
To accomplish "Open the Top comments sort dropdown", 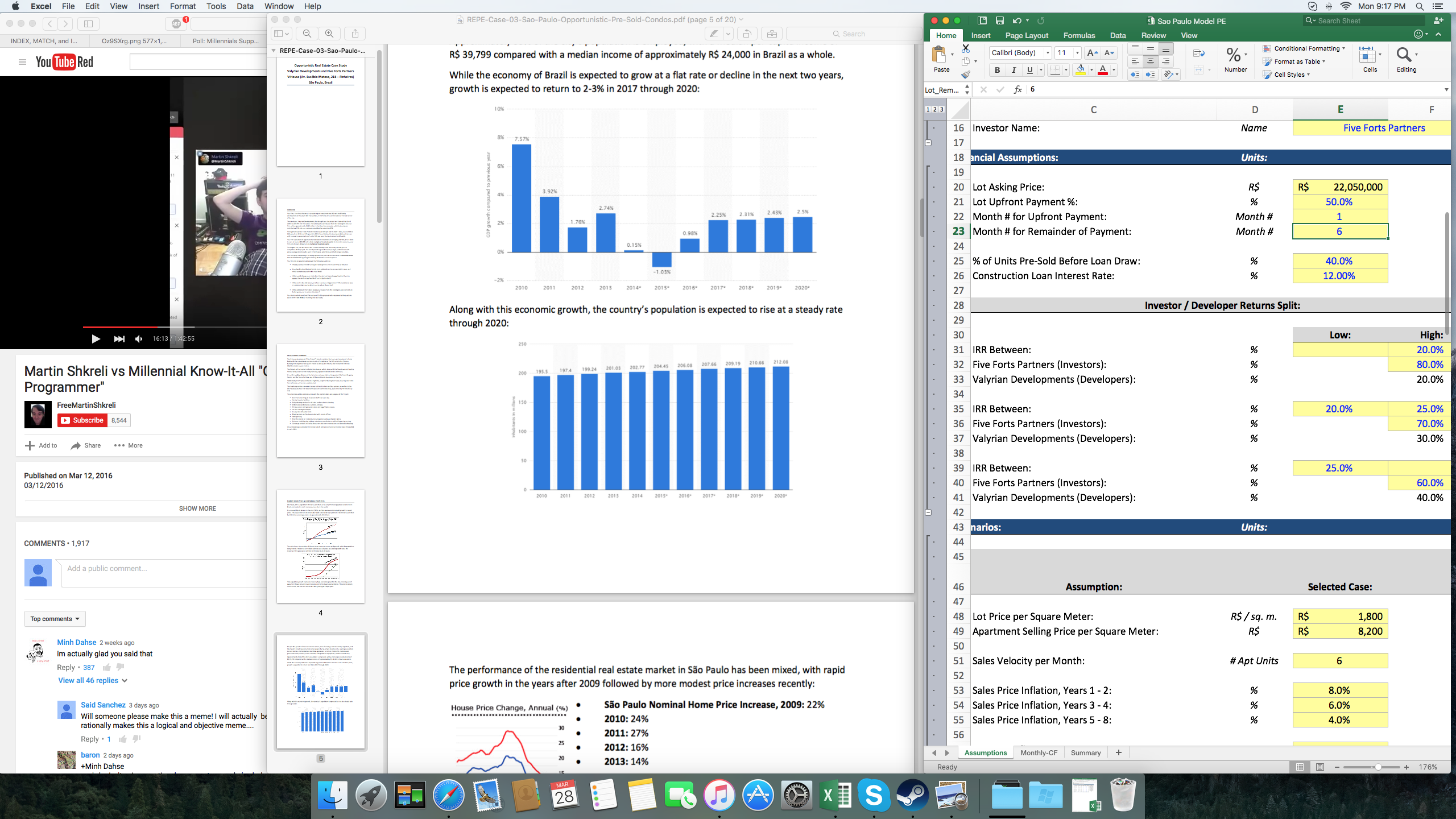I will tap(55, 619).
